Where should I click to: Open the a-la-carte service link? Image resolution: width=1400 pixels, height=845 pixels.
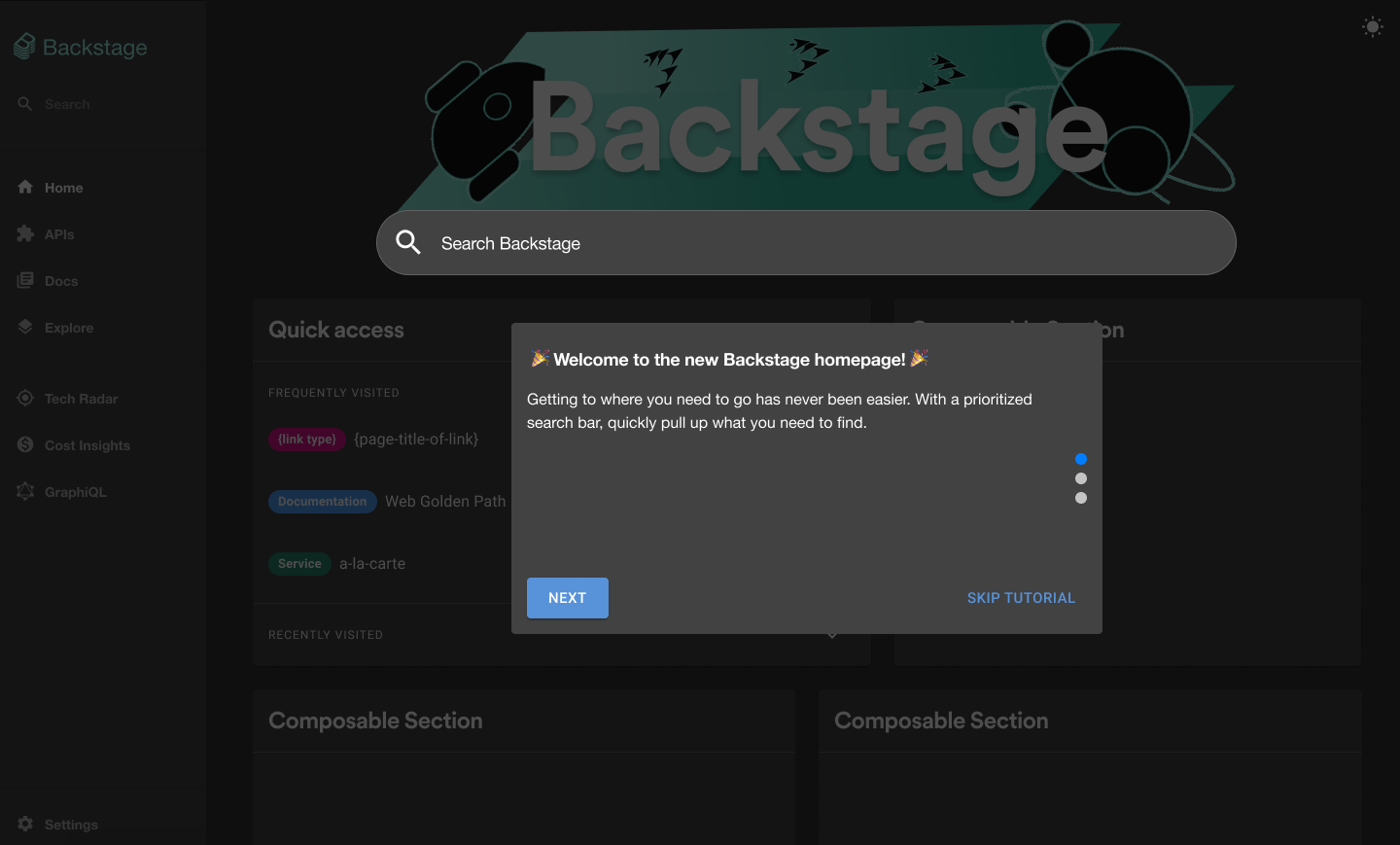tap(372, 564)
